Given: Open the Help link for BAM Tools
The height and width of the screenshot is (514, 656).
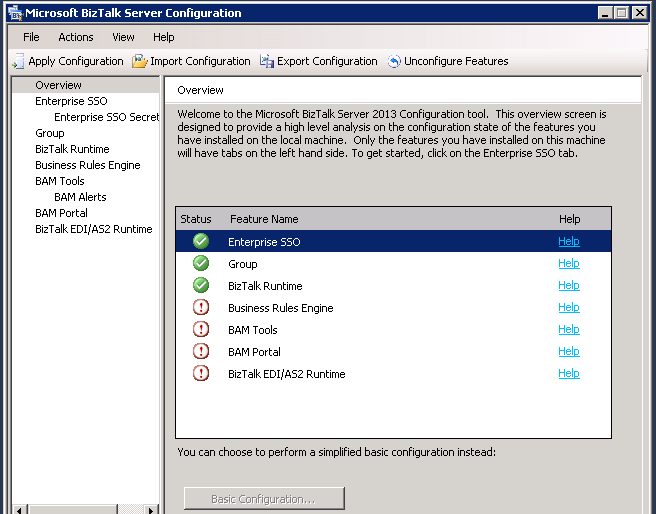Looking at the screenshot, I should 569,330.
